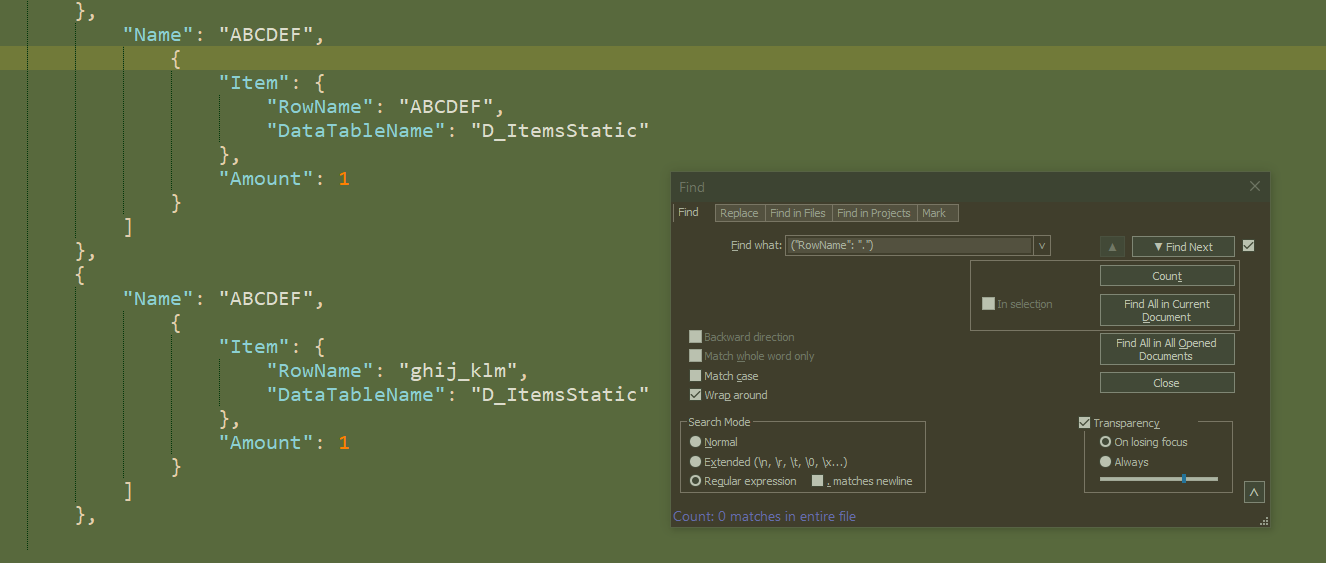Toggle the checkbox beside Find Next

point(1248,246)
